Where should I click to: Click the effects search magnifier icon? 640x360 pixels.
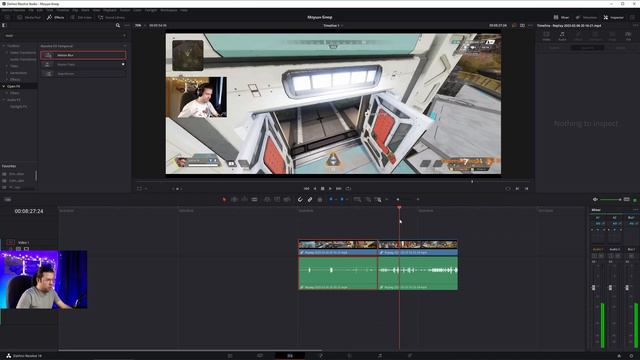[x=118, y=25]
